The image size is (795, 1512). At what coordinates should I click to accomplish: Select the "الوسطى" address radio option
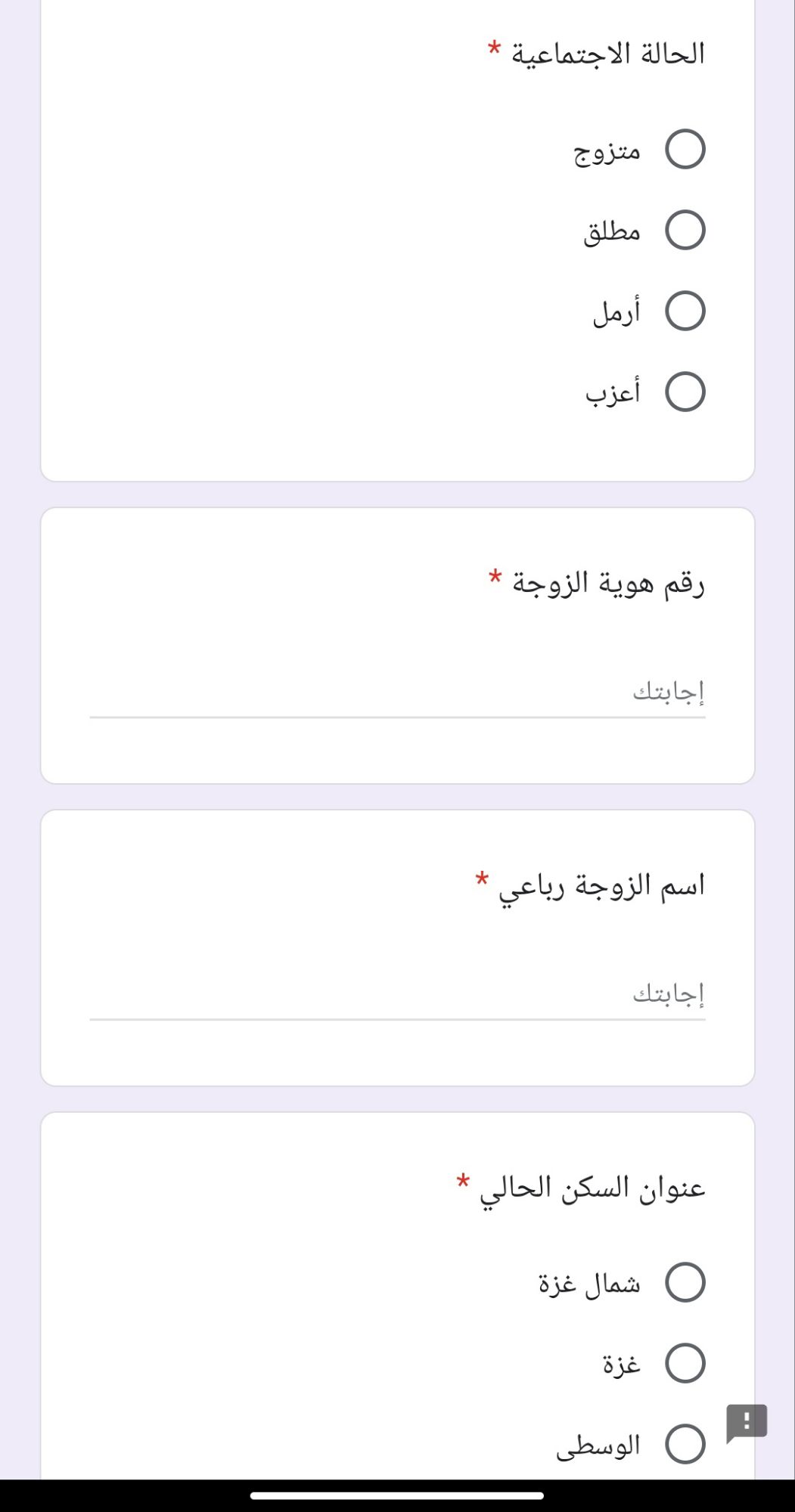pyautogui.click(x=685, y=1444)
